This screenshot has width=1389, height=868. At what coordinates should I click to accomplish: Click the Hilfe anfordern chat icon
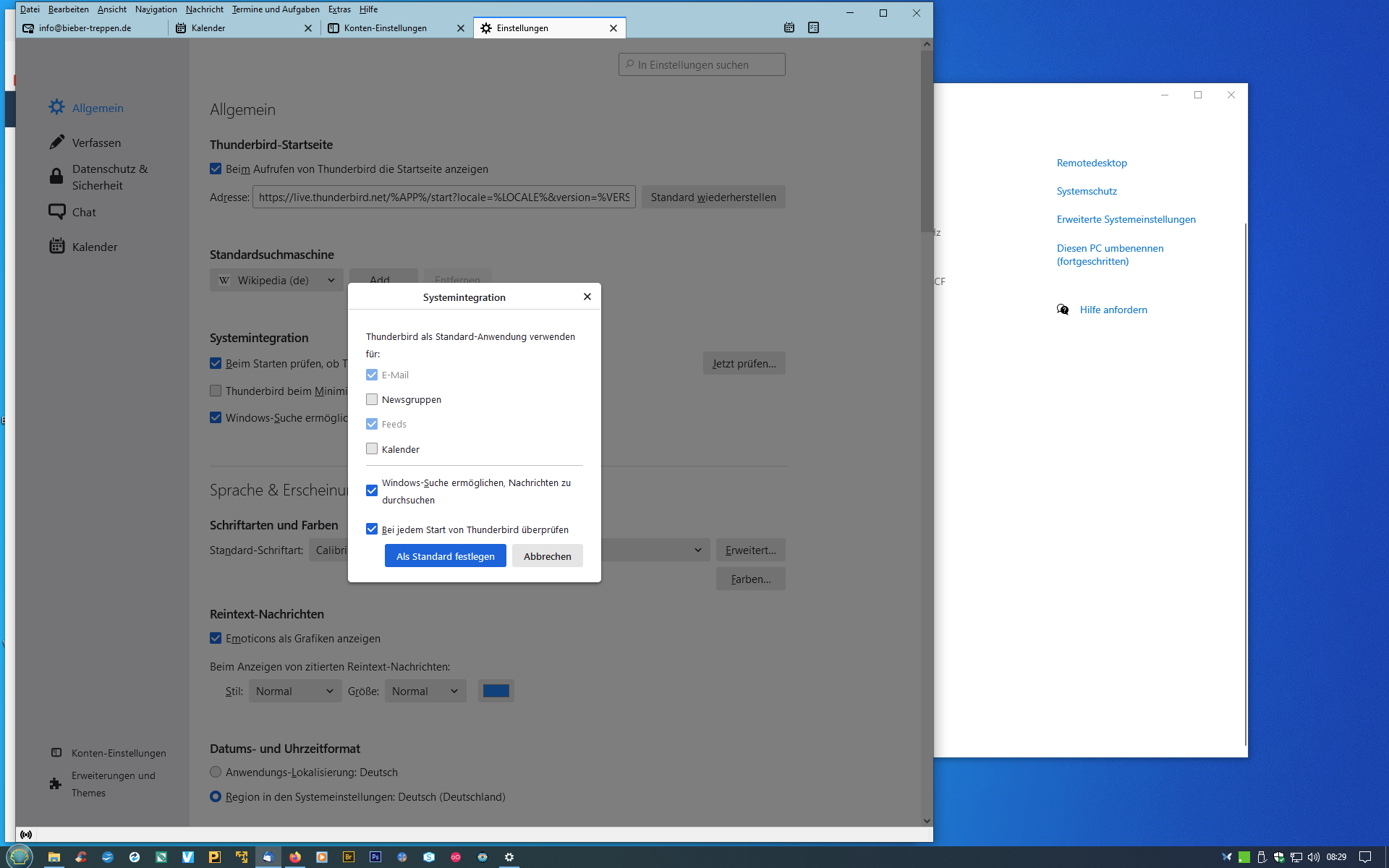[x=1063, y=310]
